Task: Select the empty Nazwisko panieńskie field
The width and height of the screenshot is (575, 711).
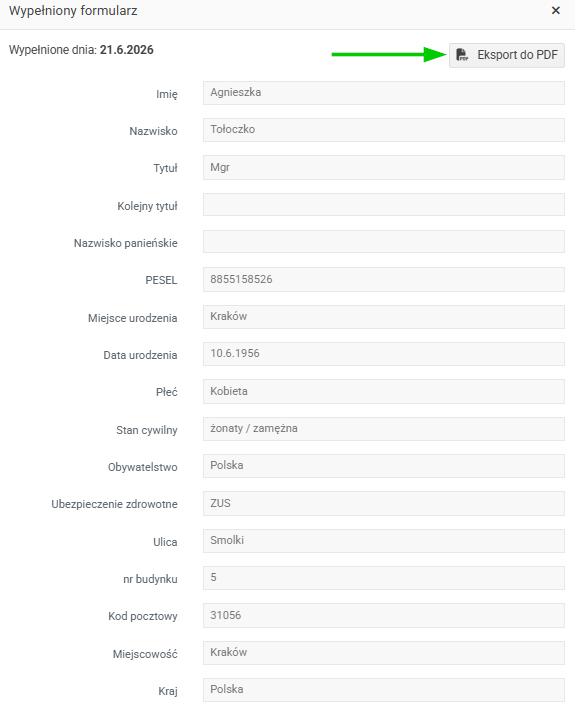Action: (384, 242)
